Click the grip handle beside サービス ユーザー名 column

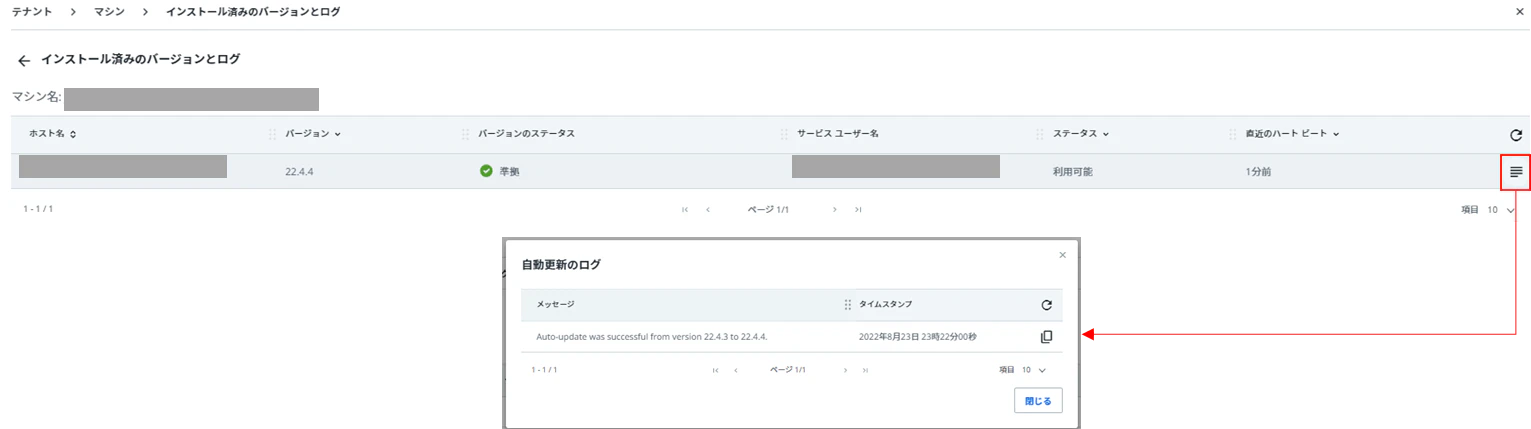coord(786,134)
